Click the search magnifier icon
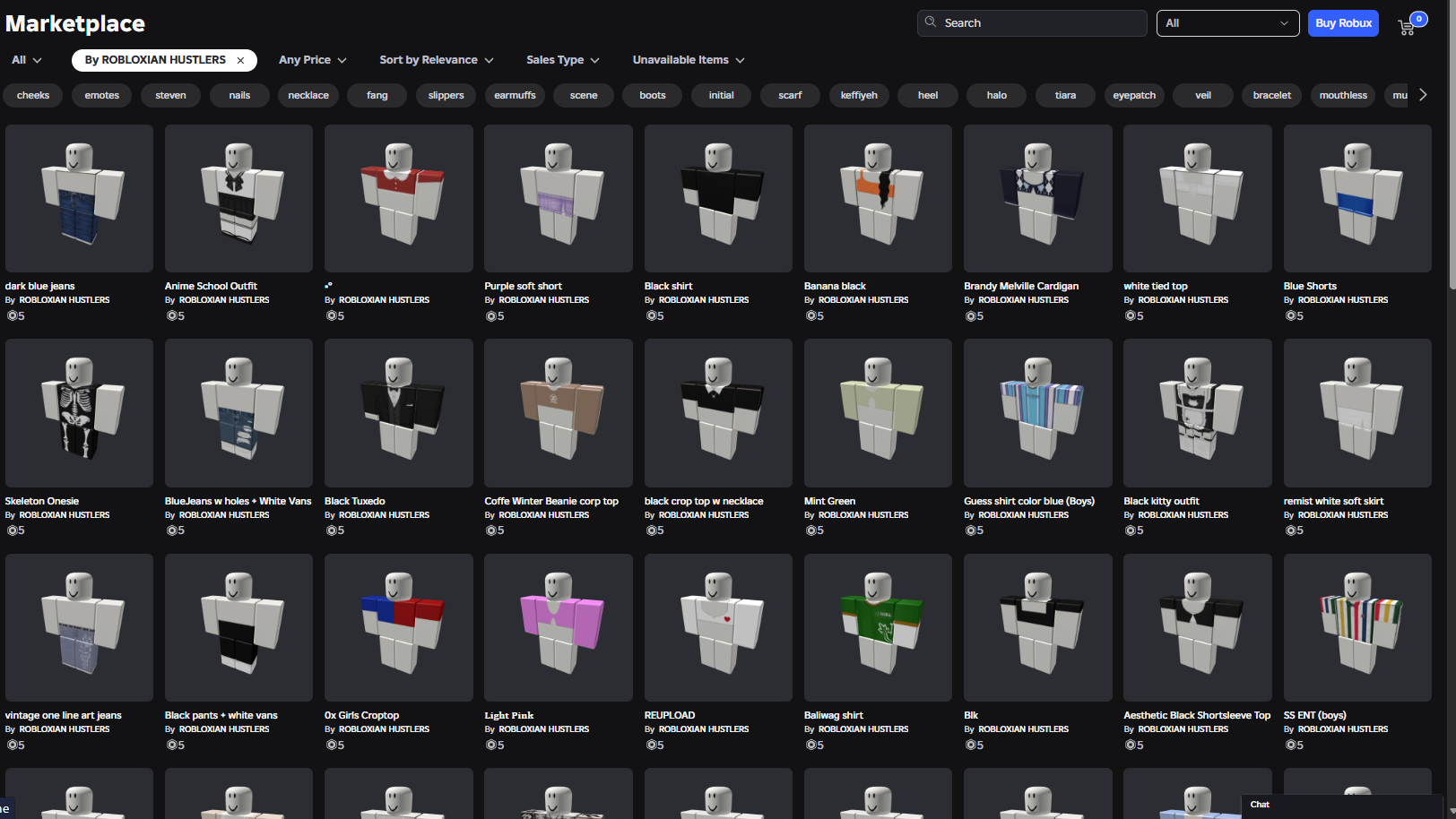Viewport: 1456px width, 819px height. (x=931, y=22)
